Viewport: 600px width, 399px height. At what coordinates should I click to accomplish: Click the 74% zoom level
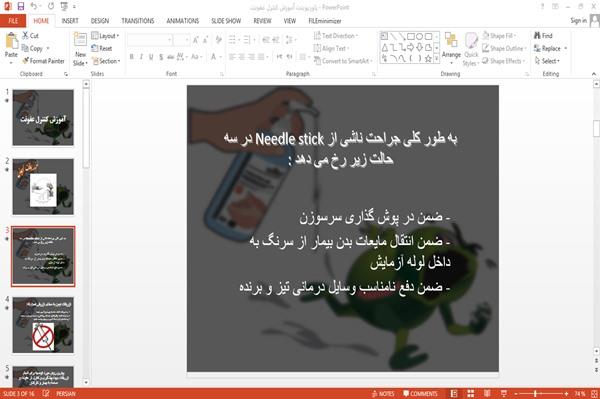point(580,394)
